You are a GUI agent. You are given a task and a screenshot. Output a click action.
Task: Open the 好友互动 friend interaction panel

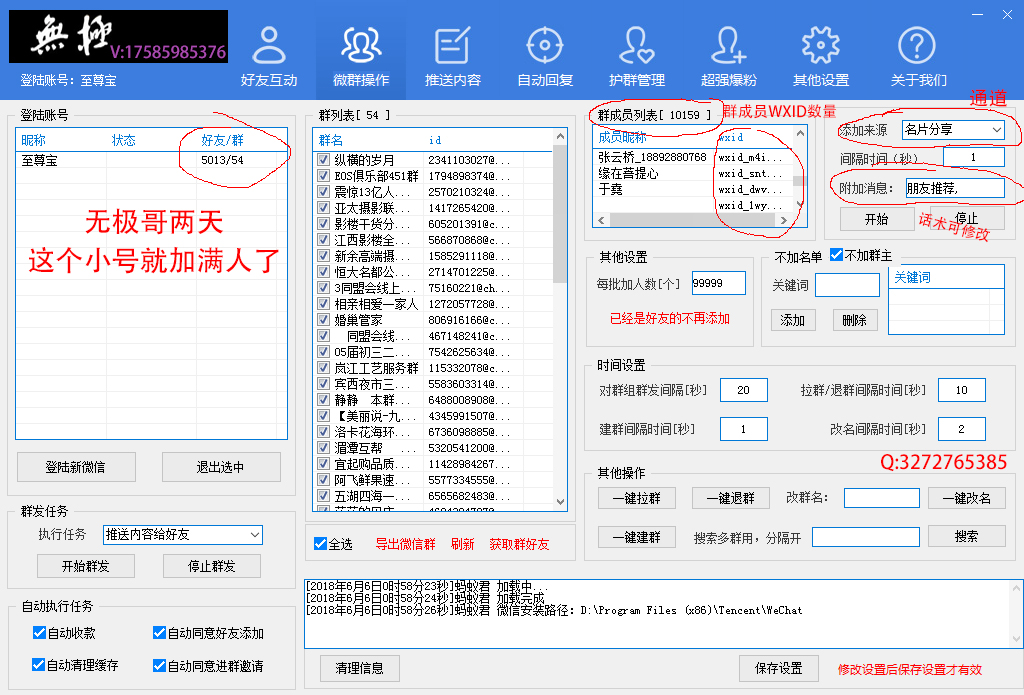point(269,50)
